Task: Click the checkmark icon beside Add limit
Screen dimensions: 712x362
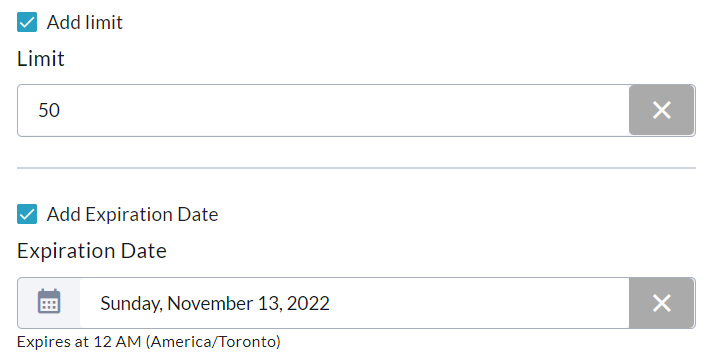Action: pos(27,22)
